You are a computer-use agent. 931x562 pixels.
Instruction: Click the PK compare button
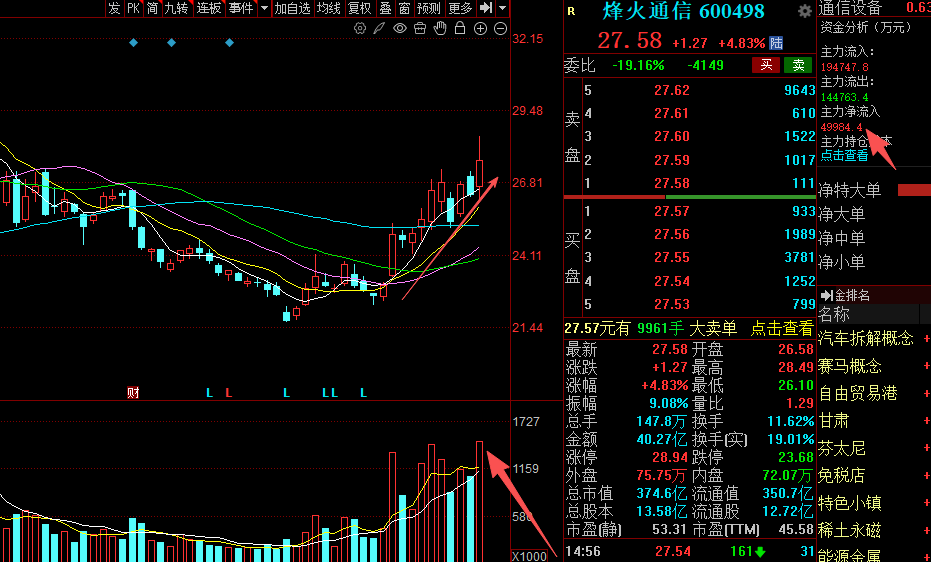134,8
